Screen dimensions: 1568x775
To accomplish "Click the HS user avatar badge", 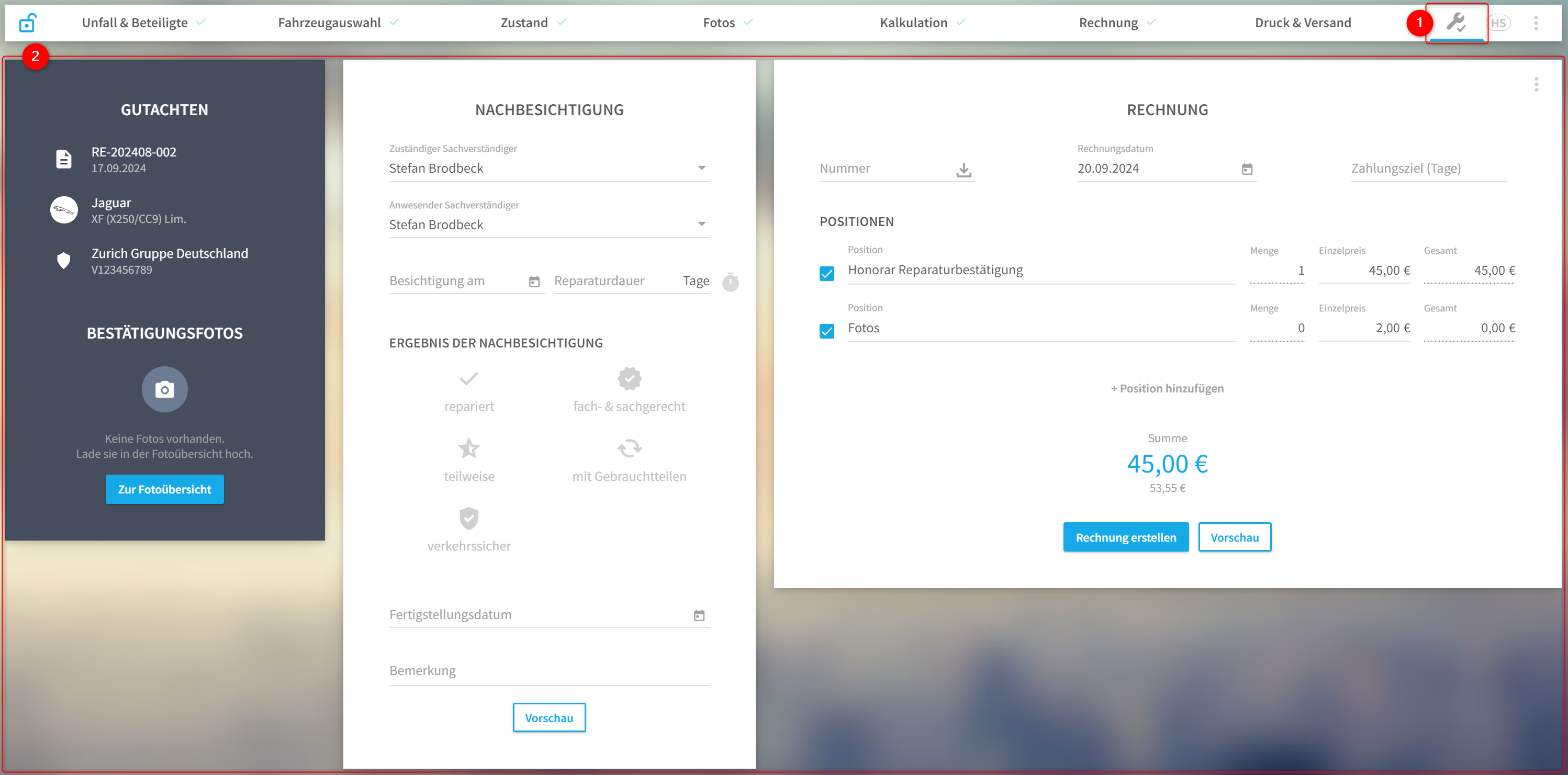I will (x=1498, y=23).
